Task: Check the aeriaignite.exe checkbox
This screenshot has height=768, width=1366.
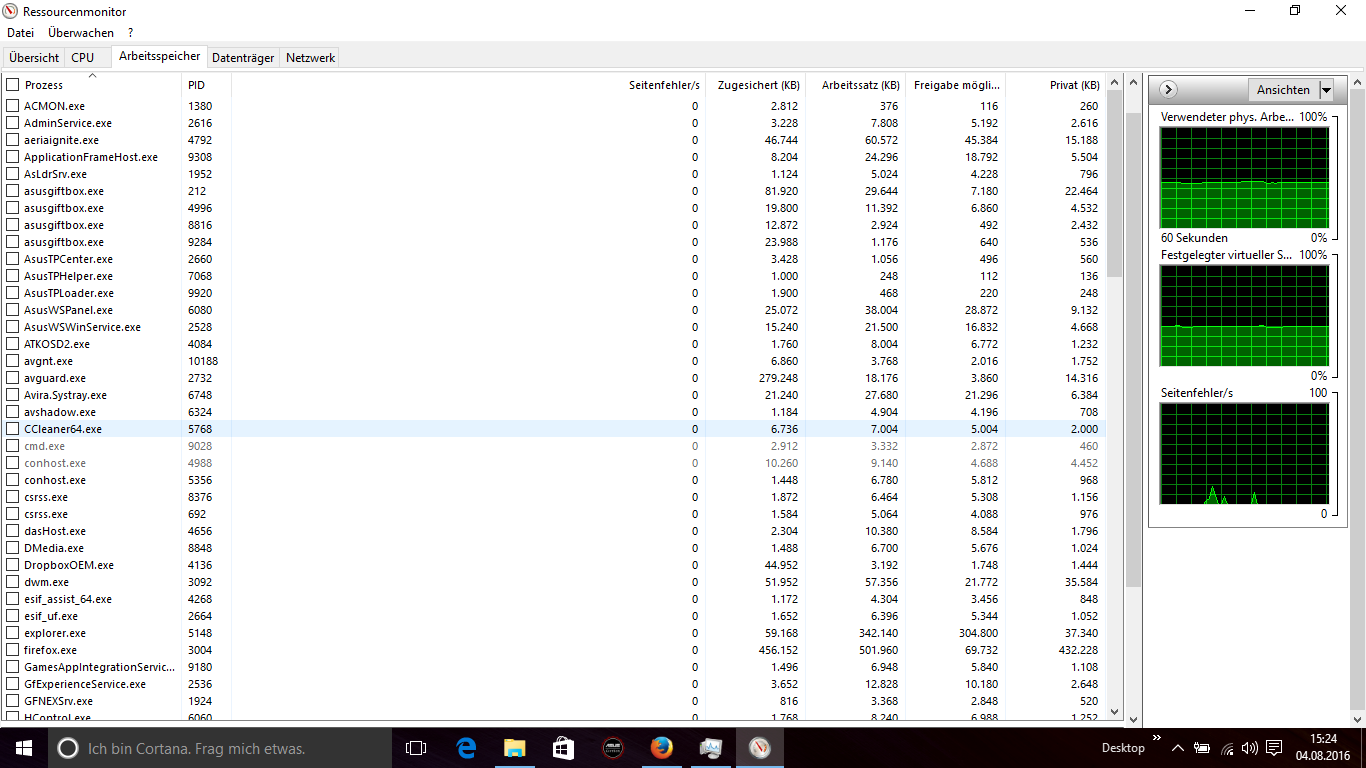Action: 12,140
